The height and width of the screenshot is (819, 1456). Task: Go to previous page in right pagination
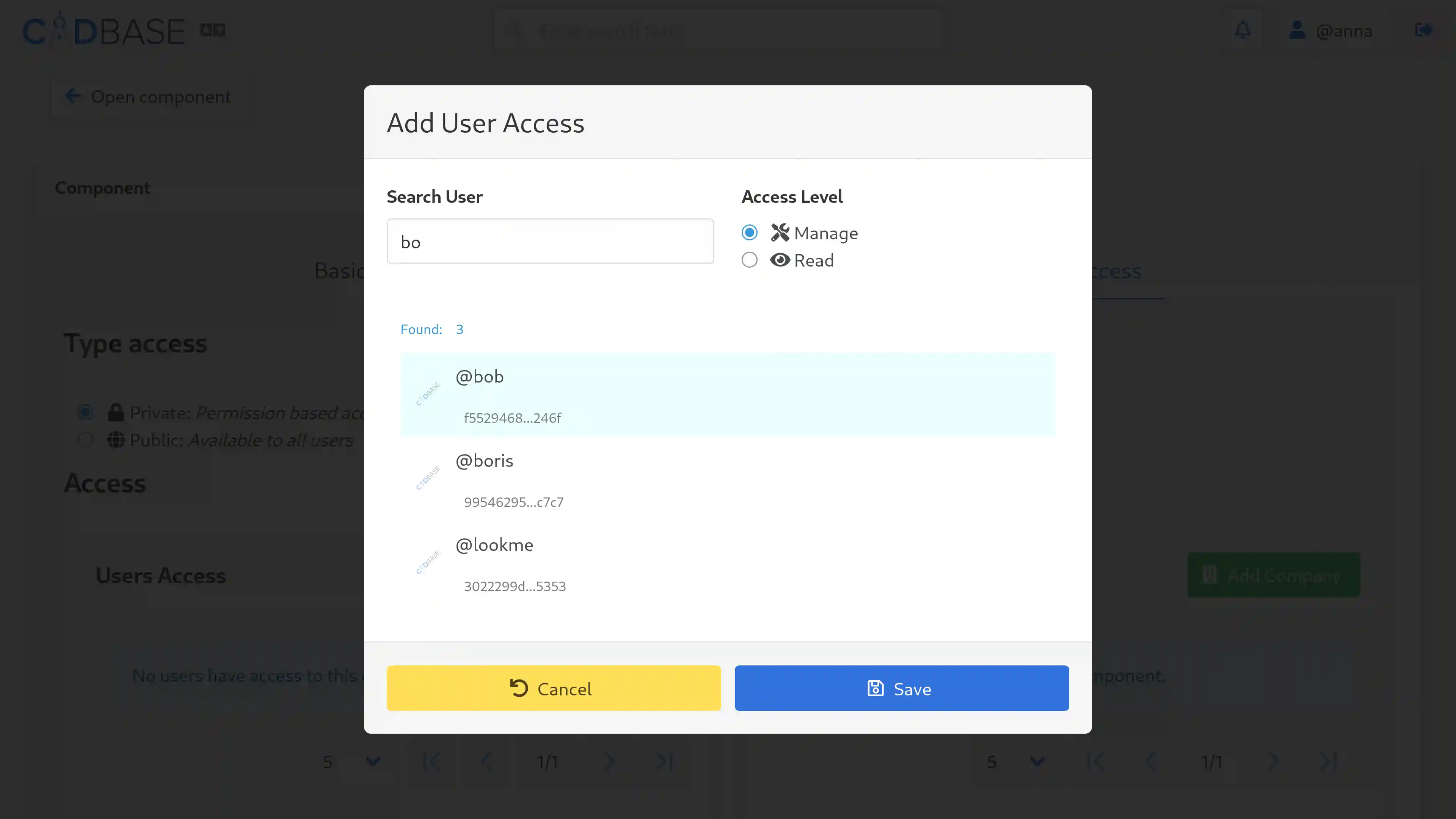(1150, 761)
